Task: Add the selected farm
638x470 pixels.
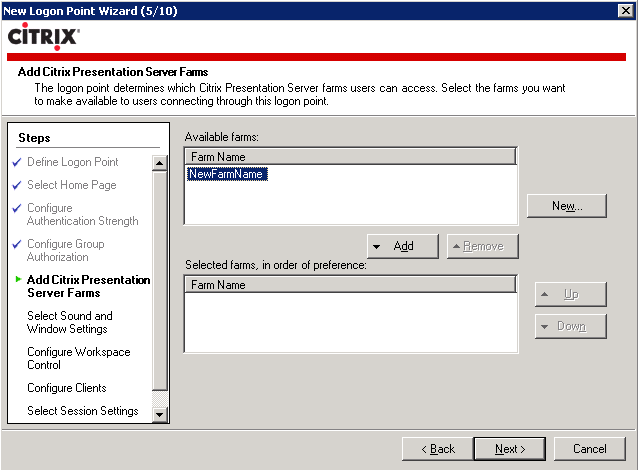Action: (x=403, y=246)
